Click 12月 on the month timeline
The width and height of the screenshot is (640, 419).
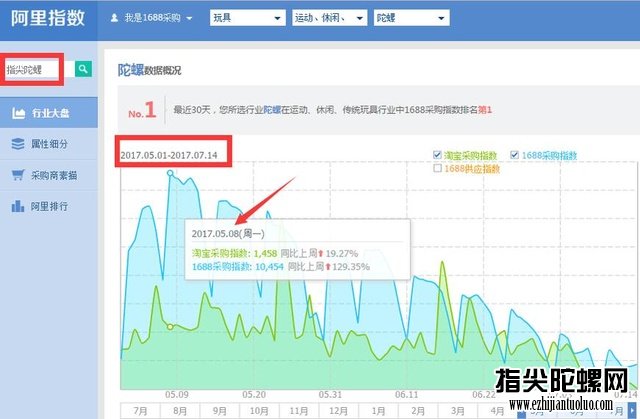point(338,410)
